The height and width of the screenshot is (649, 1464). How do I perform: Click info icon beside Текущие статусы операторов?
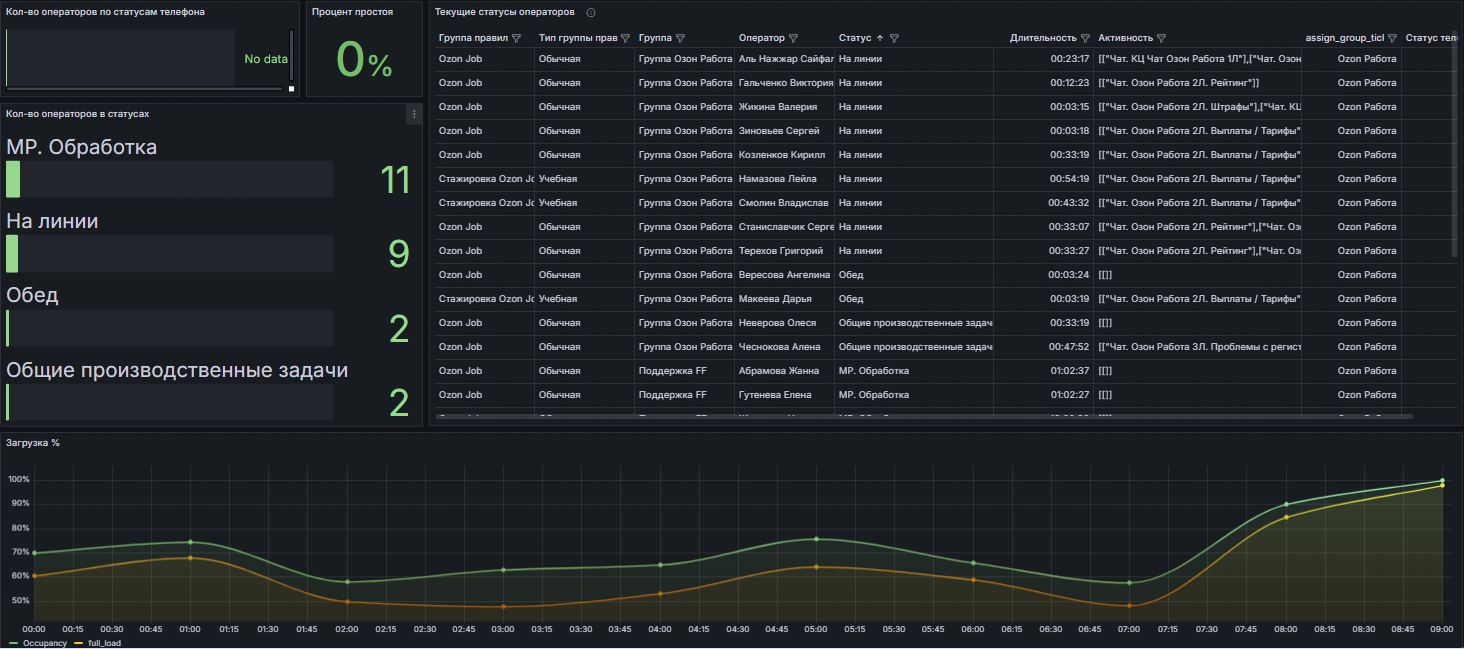tap(590, 13)
